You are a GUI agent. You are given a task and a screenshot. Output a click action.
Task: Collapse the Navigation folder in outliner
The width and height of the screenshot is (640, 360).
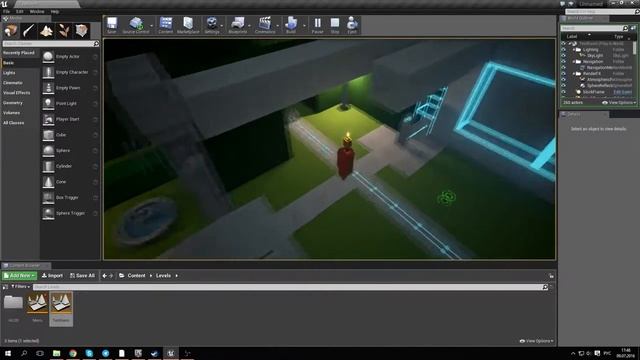[574, 62]
